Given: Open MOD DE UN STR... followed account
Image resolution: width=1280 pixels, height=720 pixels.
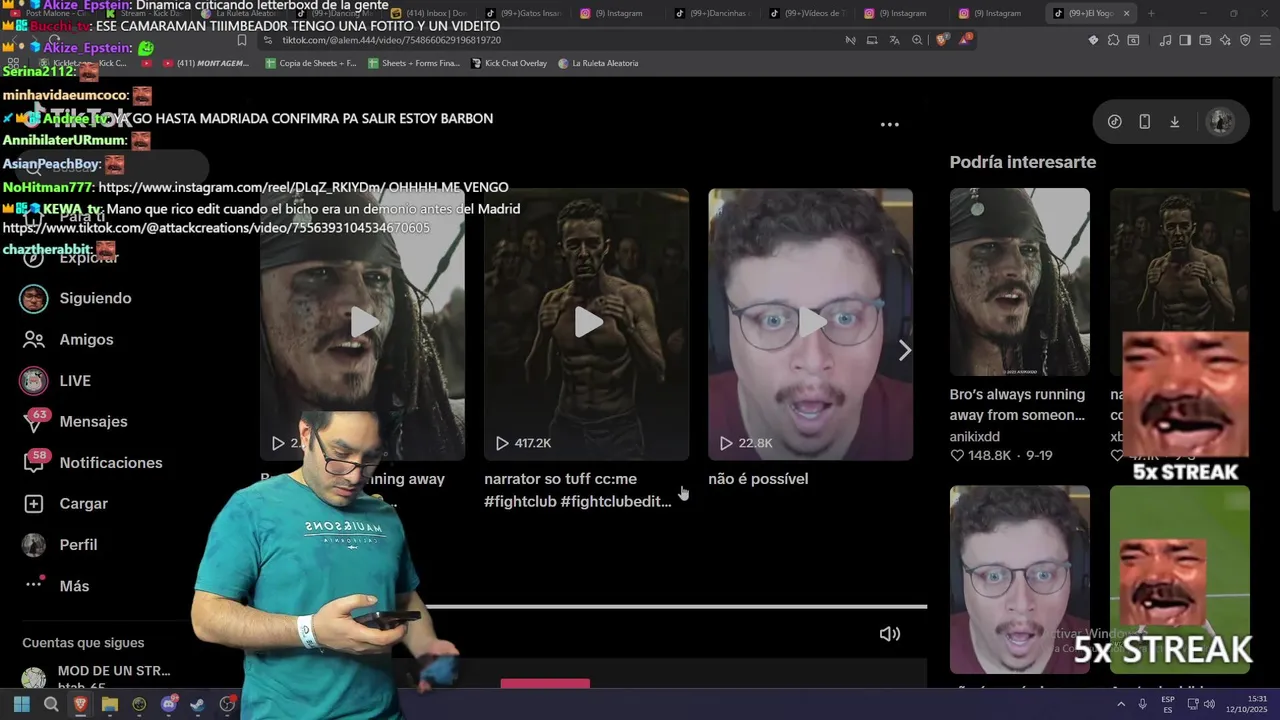Looking at the screenshot, I should (96, 678).
